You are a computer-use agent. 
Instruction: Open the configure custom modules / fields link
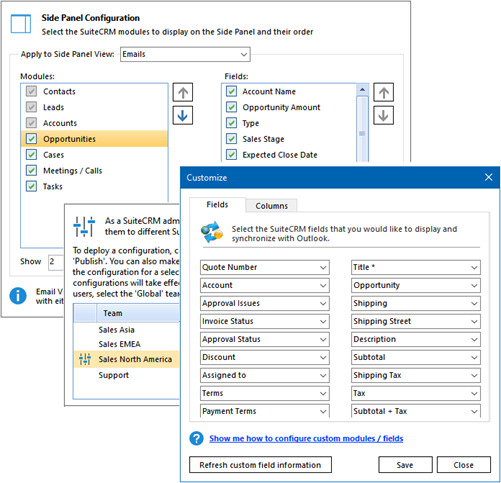coord(306,438)
